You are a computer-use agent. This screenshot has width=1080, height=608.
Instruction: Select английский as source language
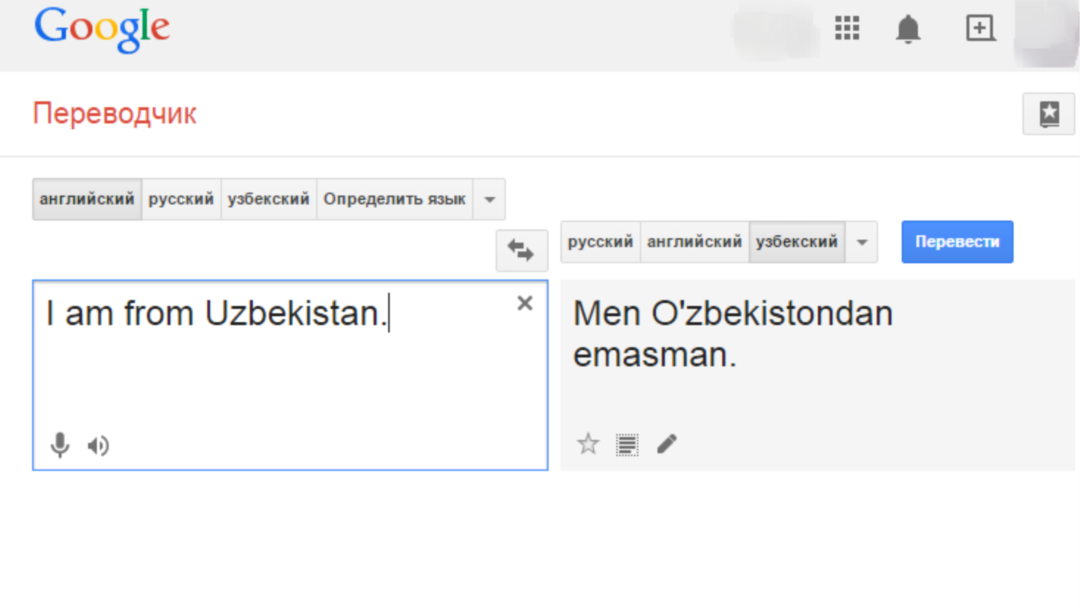pos(87,199)
